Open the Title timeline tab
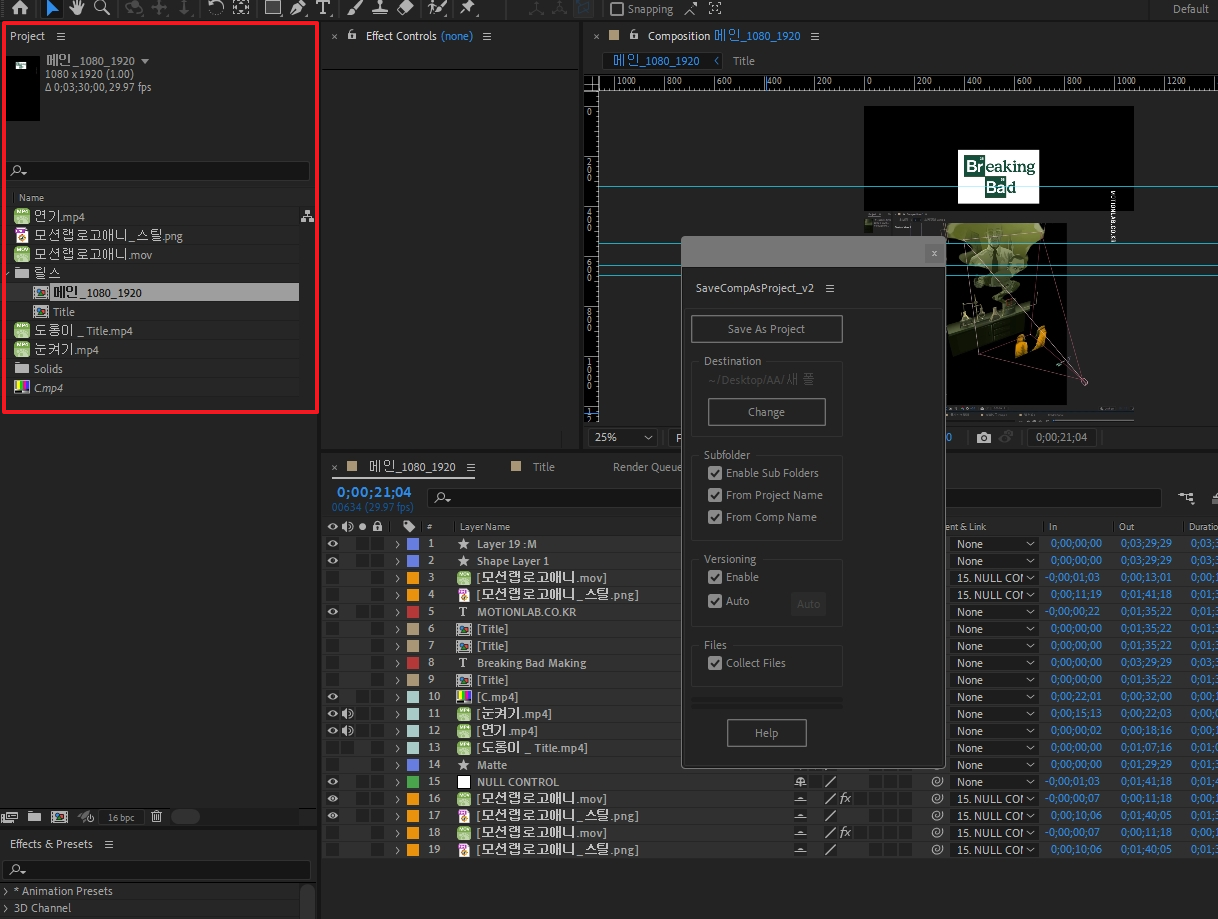1218x919 pixels. tap(543, 467)
